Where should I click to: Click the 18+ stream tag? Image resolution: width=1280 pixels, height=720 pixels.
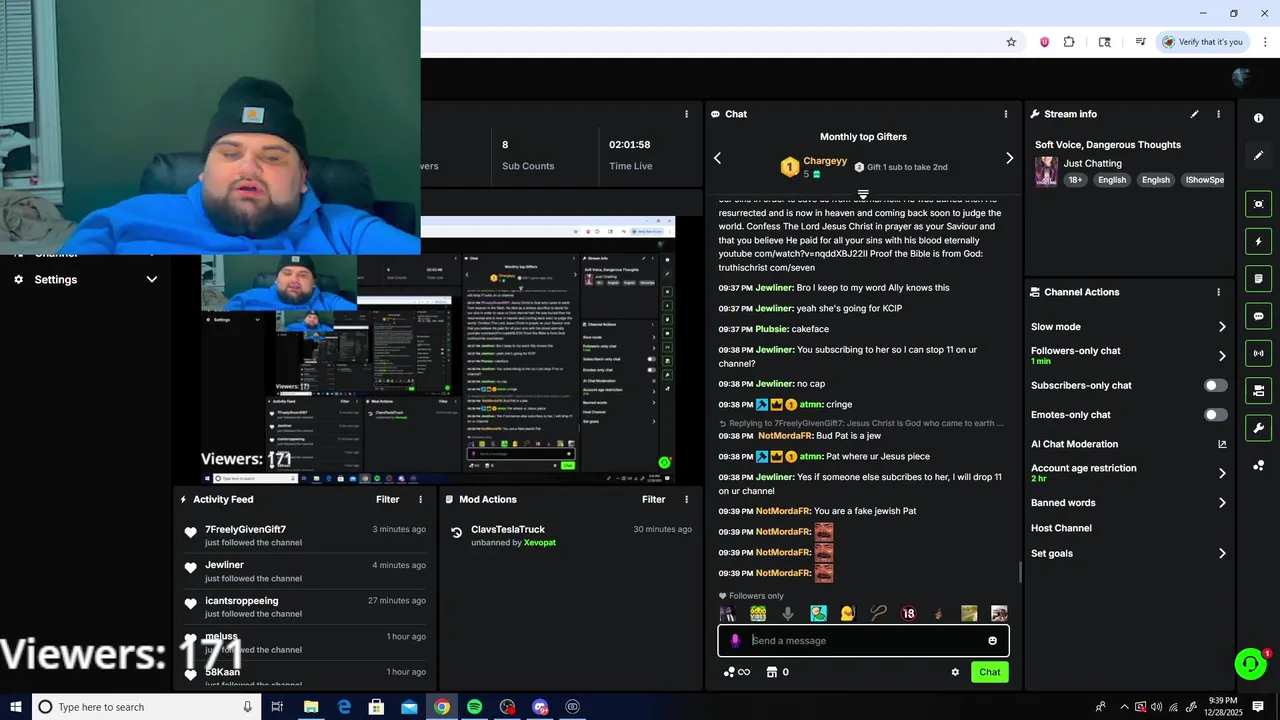point(1075,180)
